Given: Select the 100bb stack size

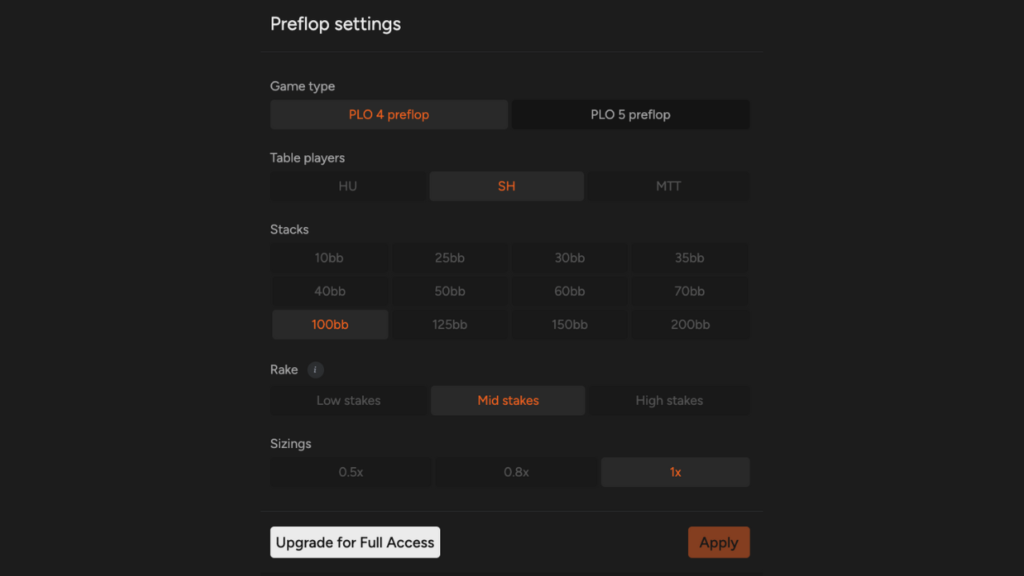Looking at the screenshot, I should click(x=330, y=325).
